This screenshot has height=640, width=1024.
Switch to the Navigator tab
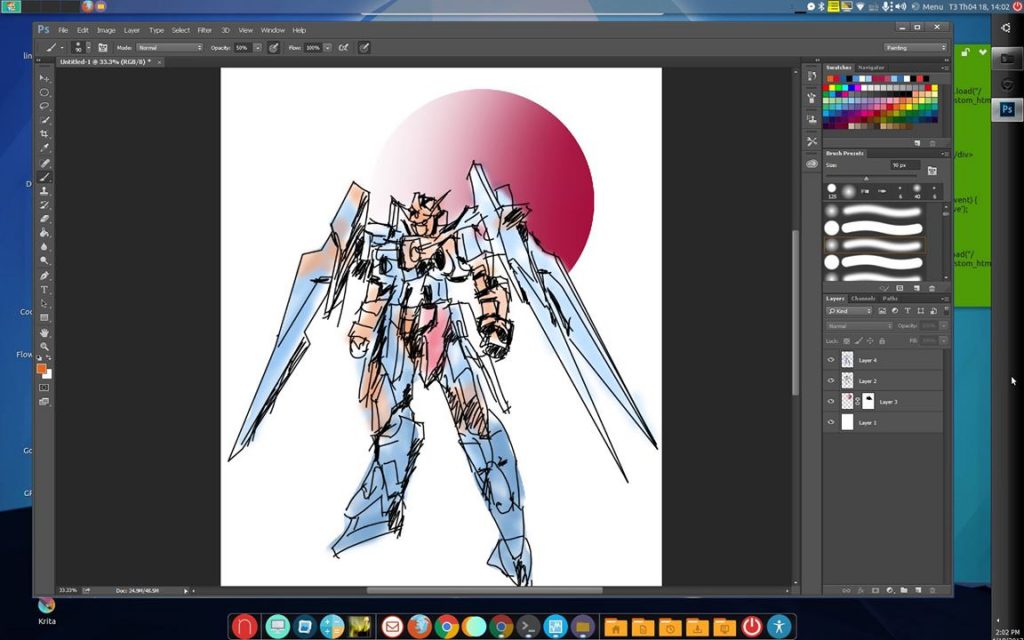click(871, 67)
